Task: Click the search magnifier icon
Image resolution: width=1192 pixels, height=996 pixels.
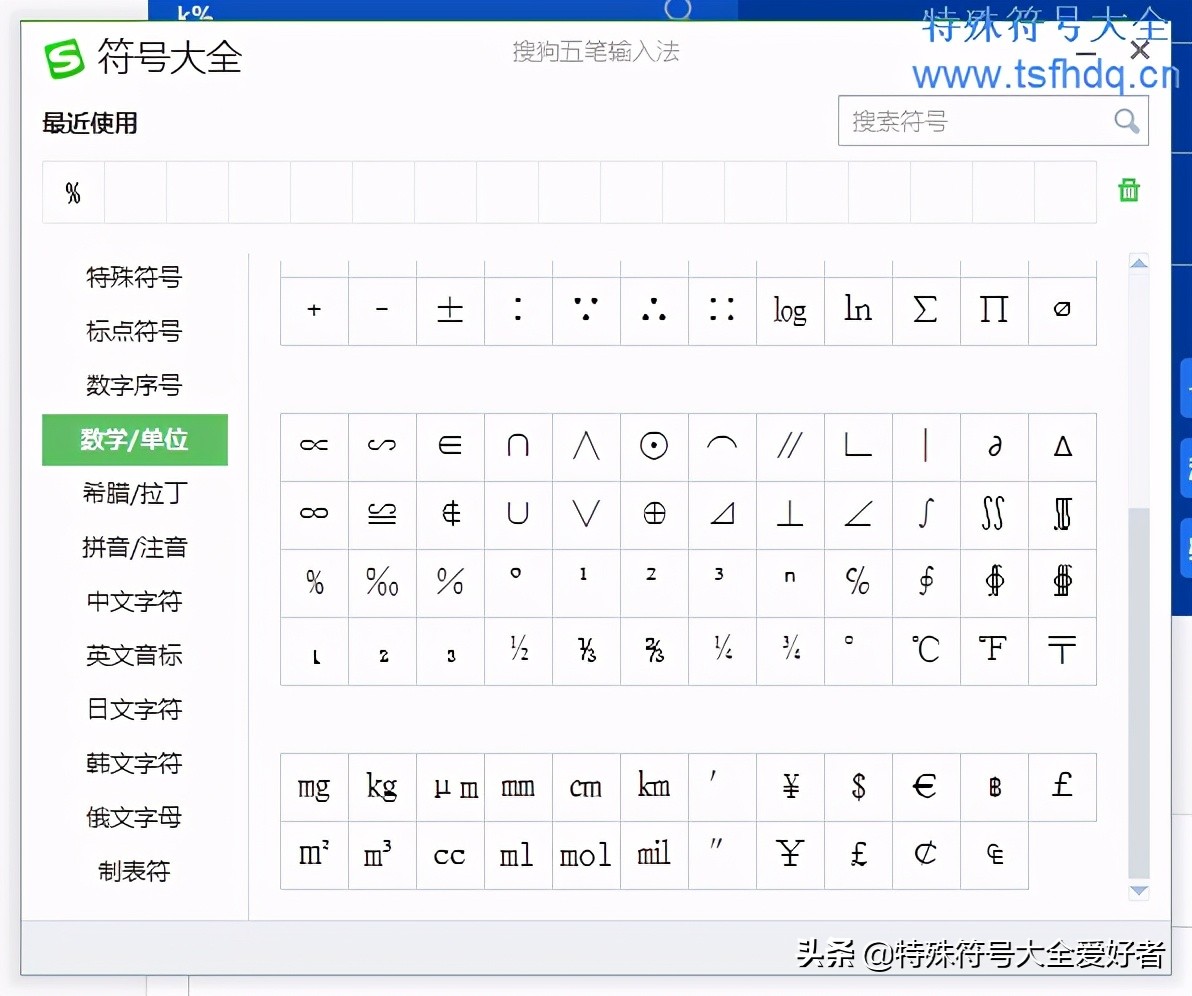Action: [1126, 121]
